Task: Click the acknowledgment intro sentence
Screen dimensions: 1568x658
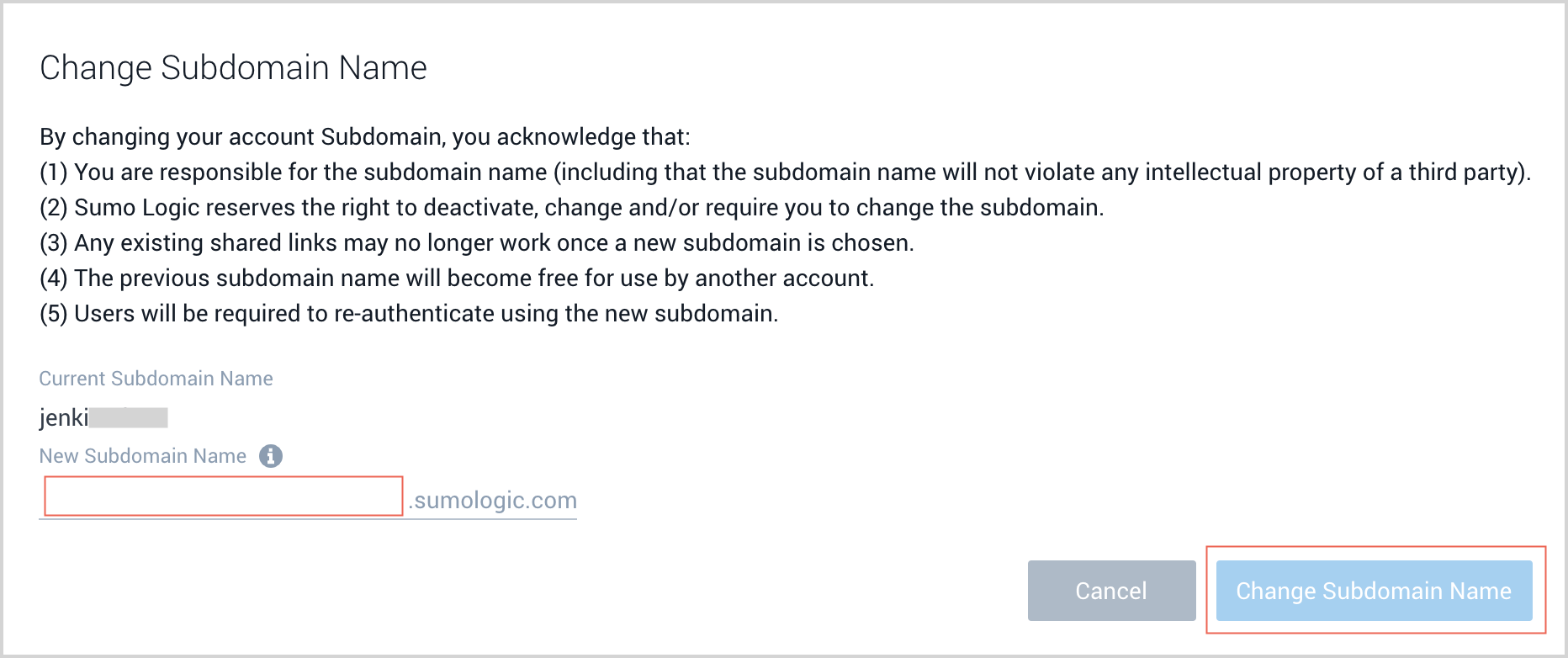Action: pyautogui.click(x=366, y=136)
